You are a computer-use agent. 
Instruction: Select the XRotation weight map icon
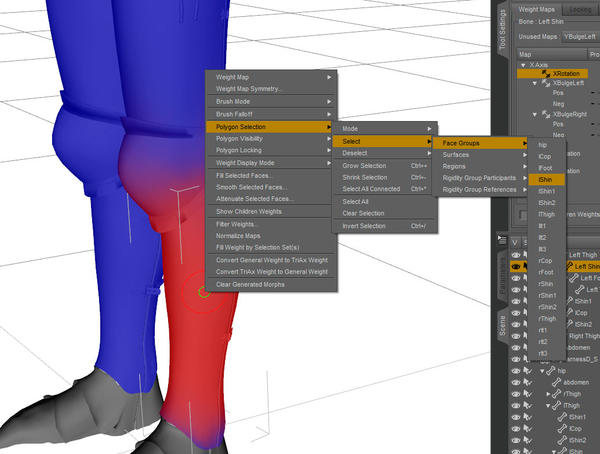pos(546,73)
